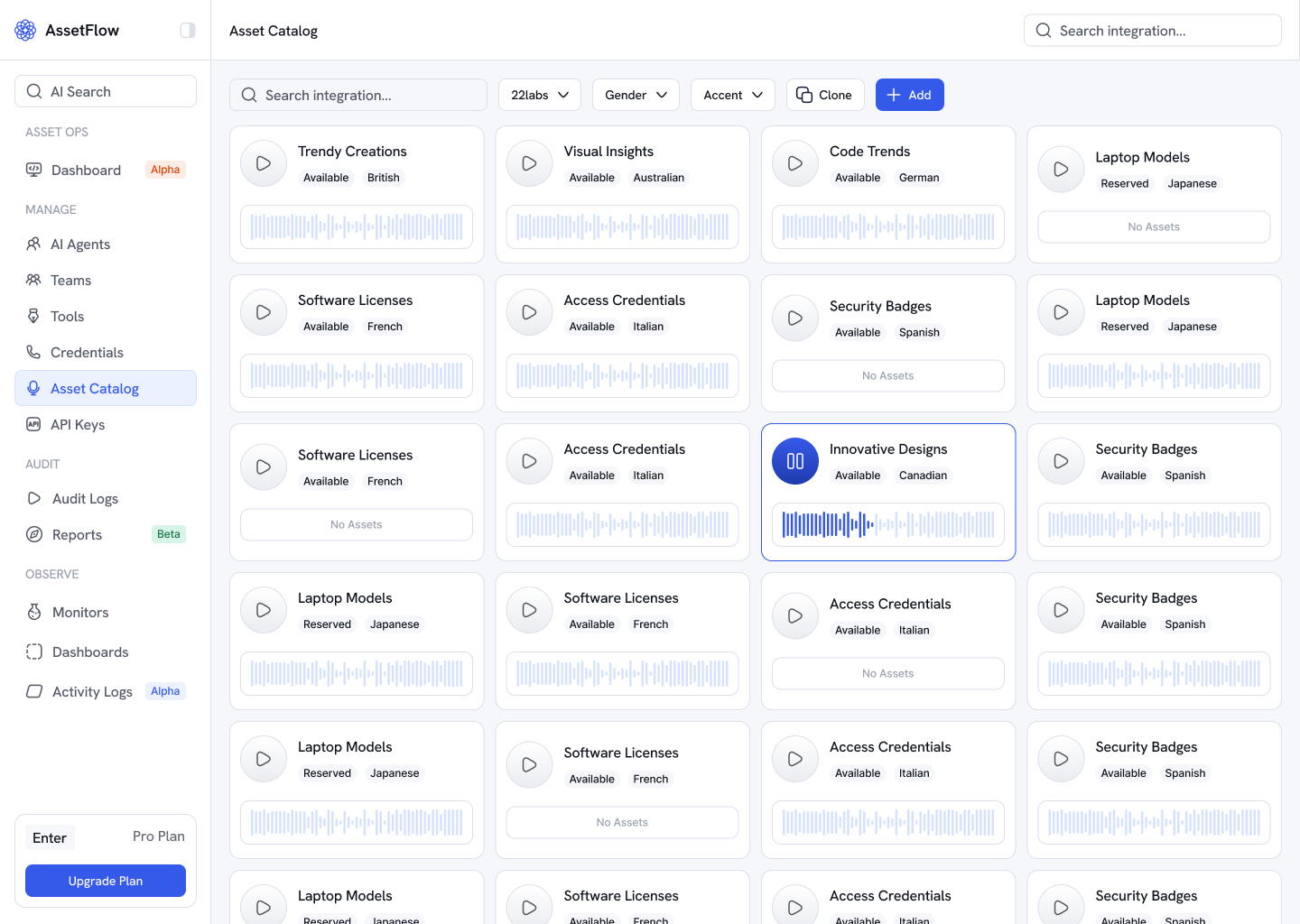Seek within the Innovative Designs waveform

(888, 524)
